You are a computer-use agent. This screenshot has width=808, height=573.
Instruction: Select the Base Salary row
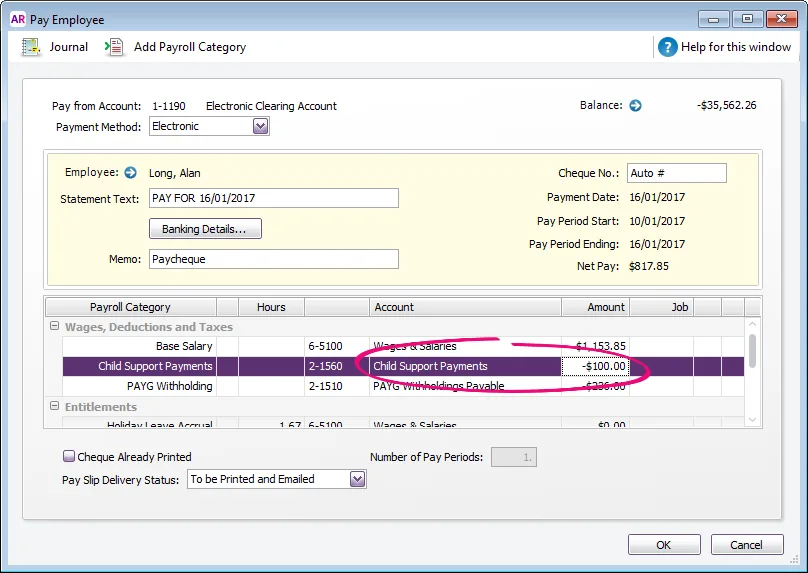403,346
